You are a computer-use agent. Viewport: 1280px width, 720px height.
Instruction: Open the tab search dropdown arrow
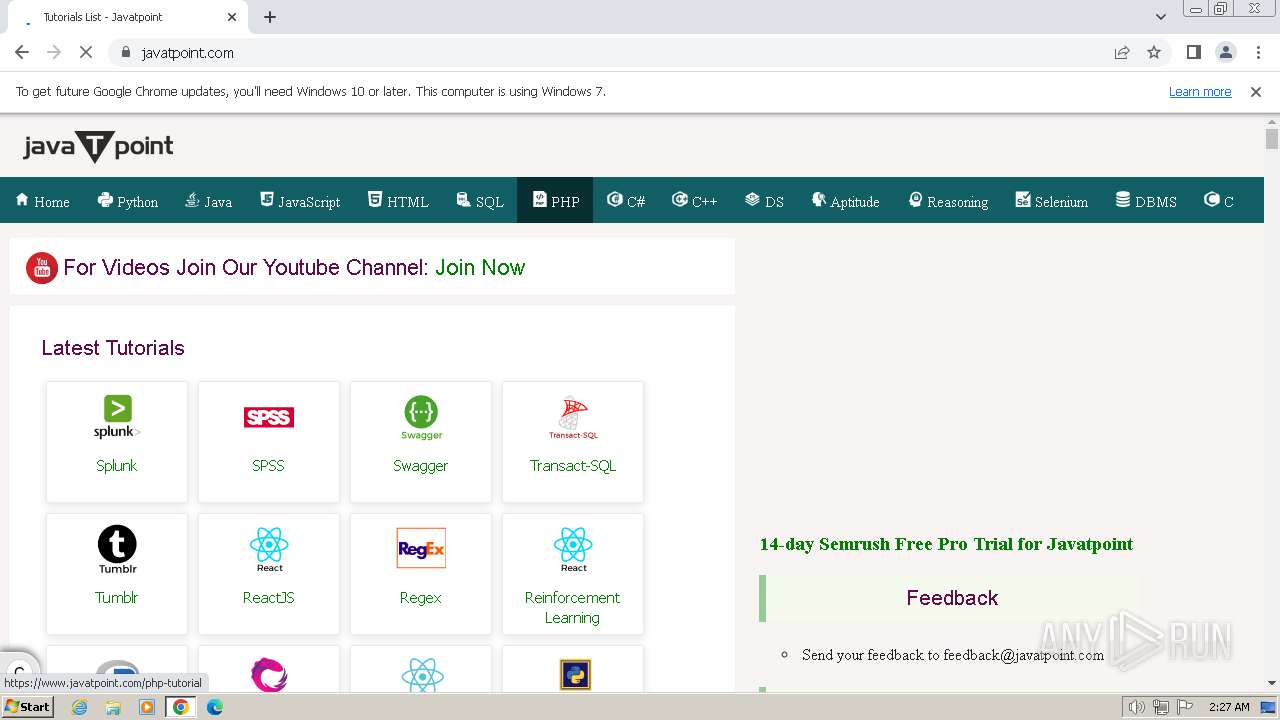click(x=1161, y=17)
